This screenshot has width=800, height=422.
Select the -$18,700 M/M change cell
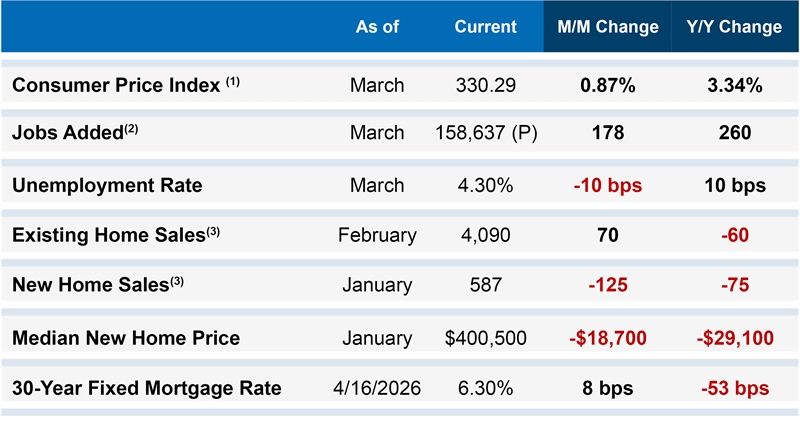coord(607,338)
